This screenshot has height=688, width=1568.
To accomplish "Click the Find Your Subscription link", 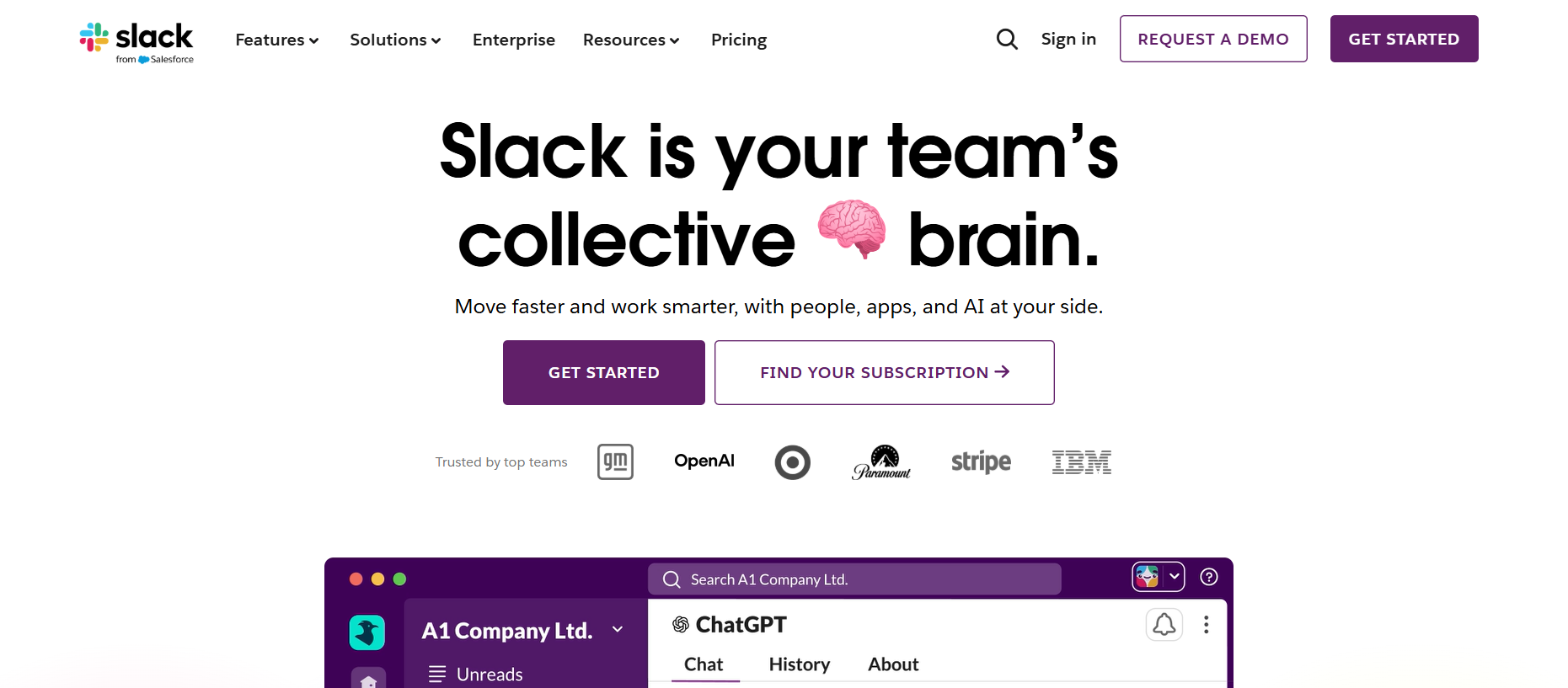I will (x=884, y=372).
